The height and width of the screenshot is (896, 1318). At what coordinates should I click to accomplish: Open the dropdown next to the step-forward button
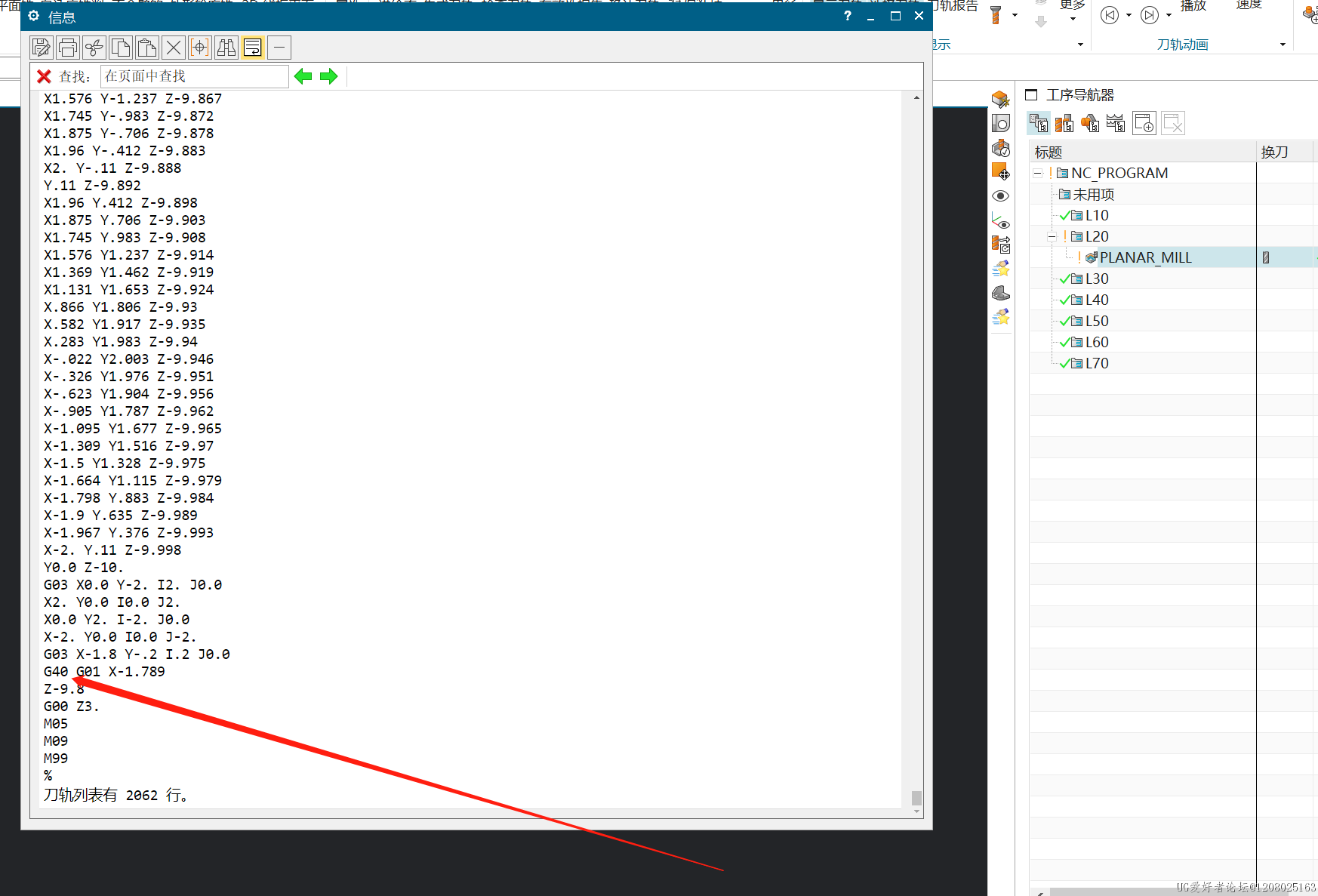pyautogui.click(x=1169, y=15)
